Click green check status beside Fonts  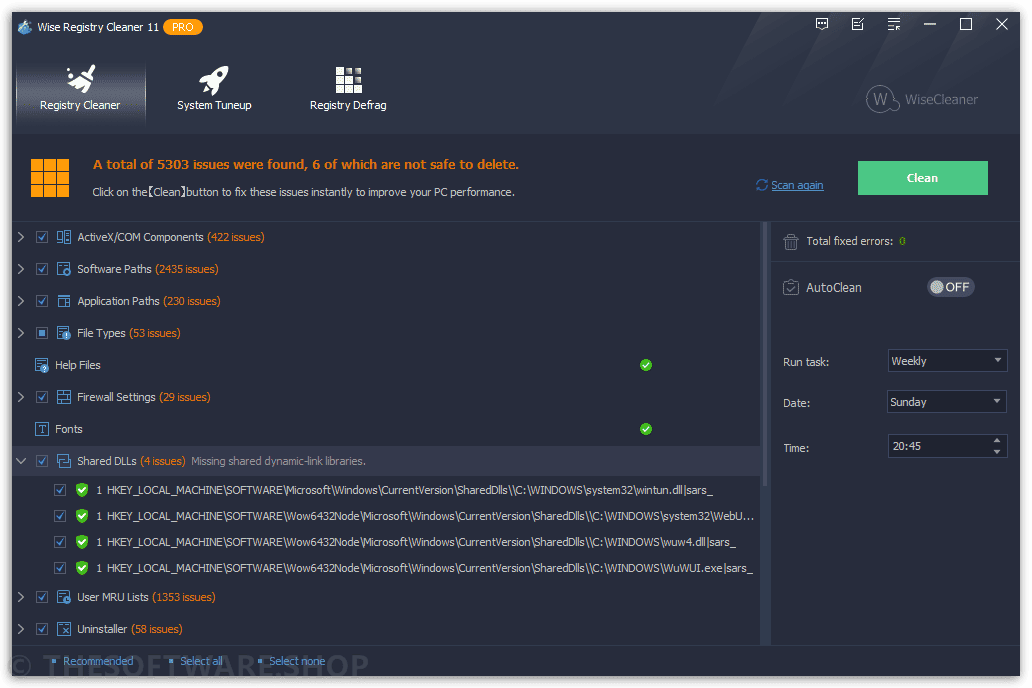point(646,429)
